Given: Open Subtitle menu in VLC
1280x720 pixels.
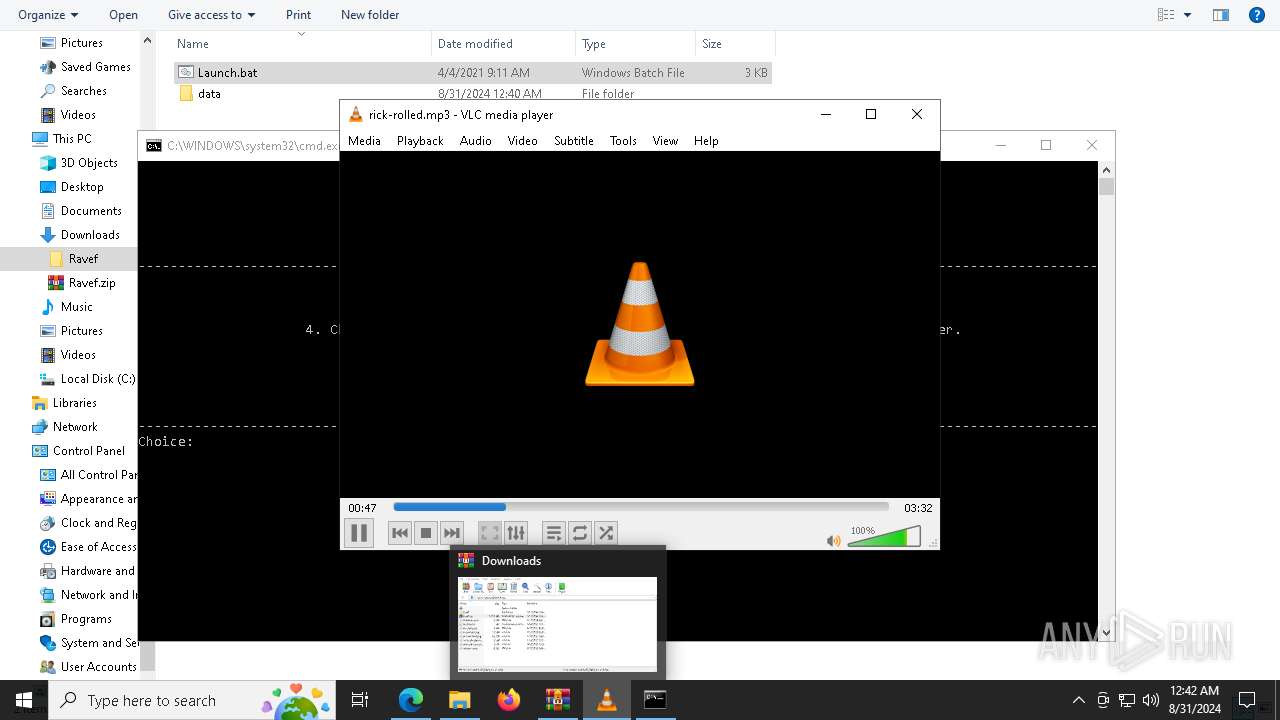Looking at the screenshot, I should pyautogui.click(x=574, y=141).
